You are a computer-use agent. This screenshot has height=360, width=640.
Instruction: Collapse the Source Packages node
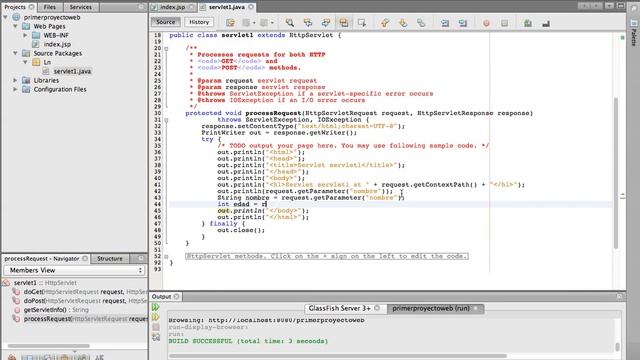[16, 53]
